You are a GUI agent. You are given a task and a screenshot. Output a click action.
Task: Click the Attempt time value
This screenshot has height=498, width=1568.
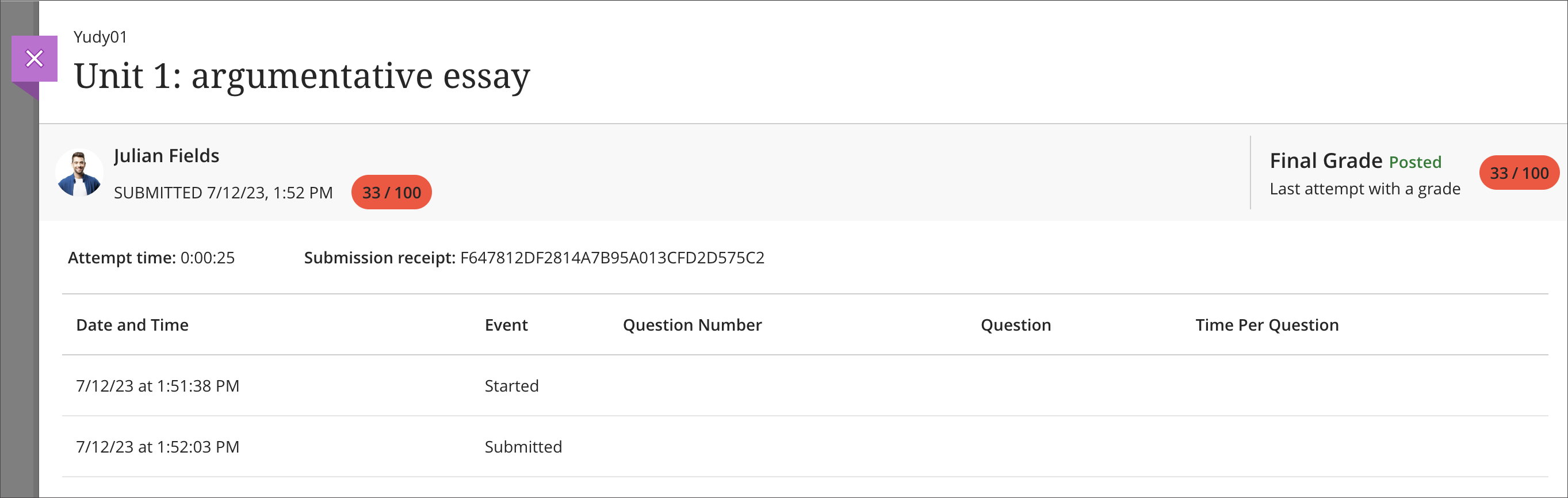pyautogui.click(x=207, y=258)
